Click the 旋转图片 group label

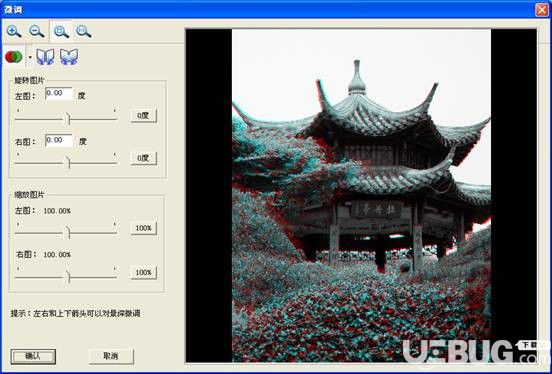pyautogui.click(x=29, y=81)
